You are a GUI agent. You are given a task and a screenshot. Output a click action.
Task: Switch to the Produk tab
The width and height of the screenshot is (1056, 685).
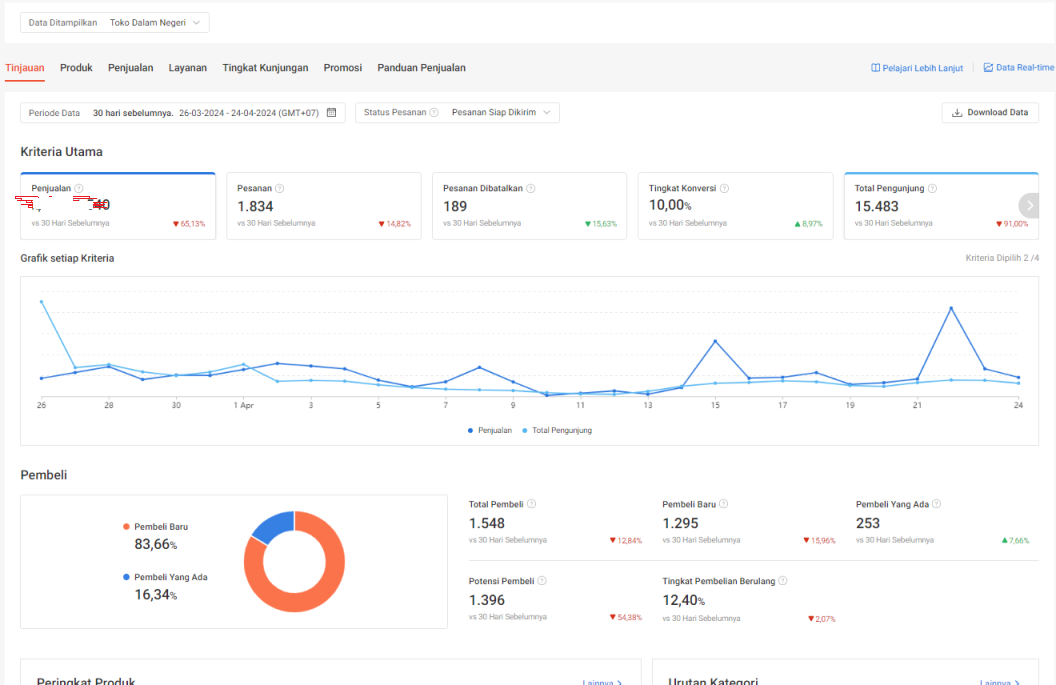[76, 67]
